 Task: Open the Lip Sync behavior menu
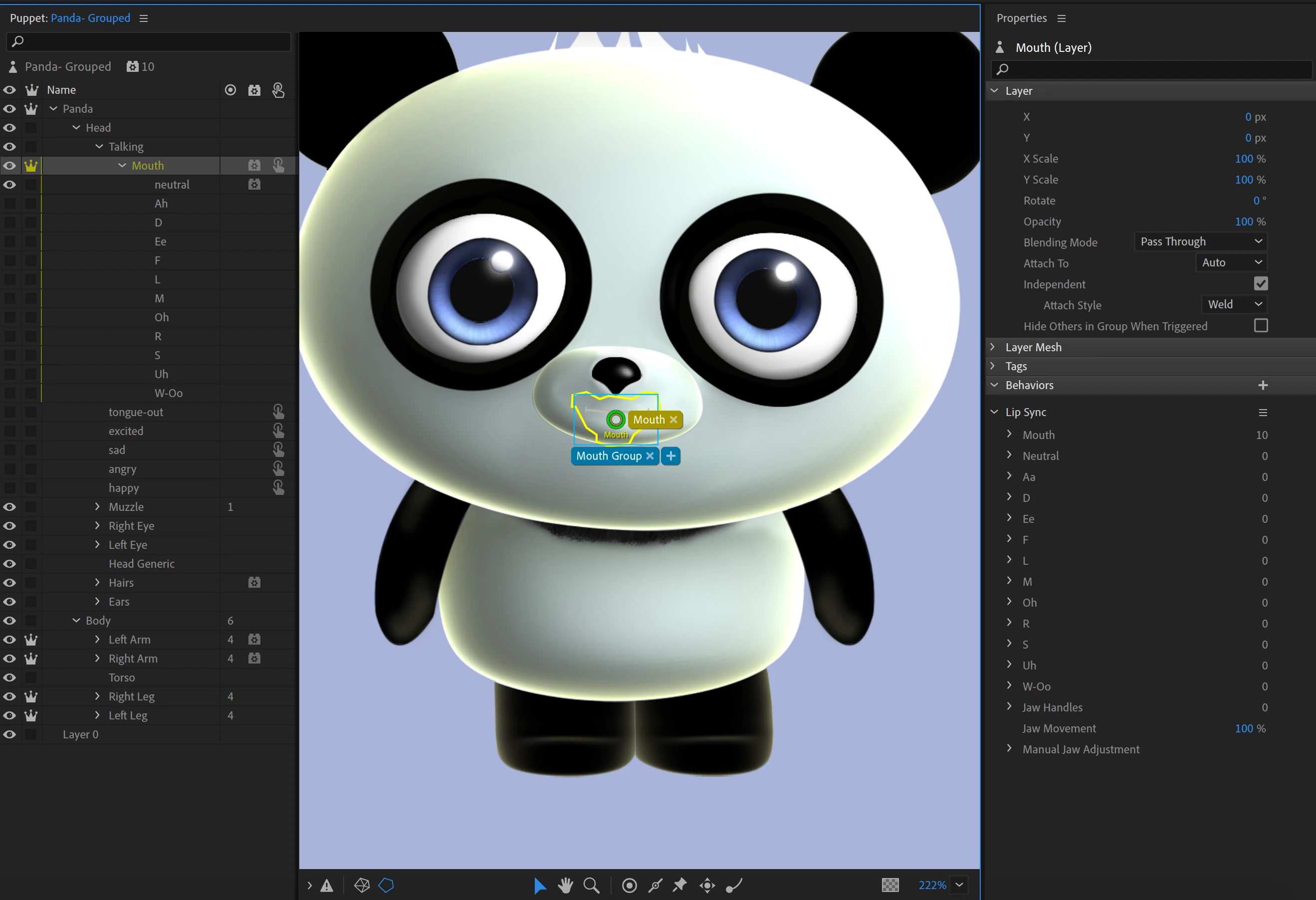(x=1262, y=413)
